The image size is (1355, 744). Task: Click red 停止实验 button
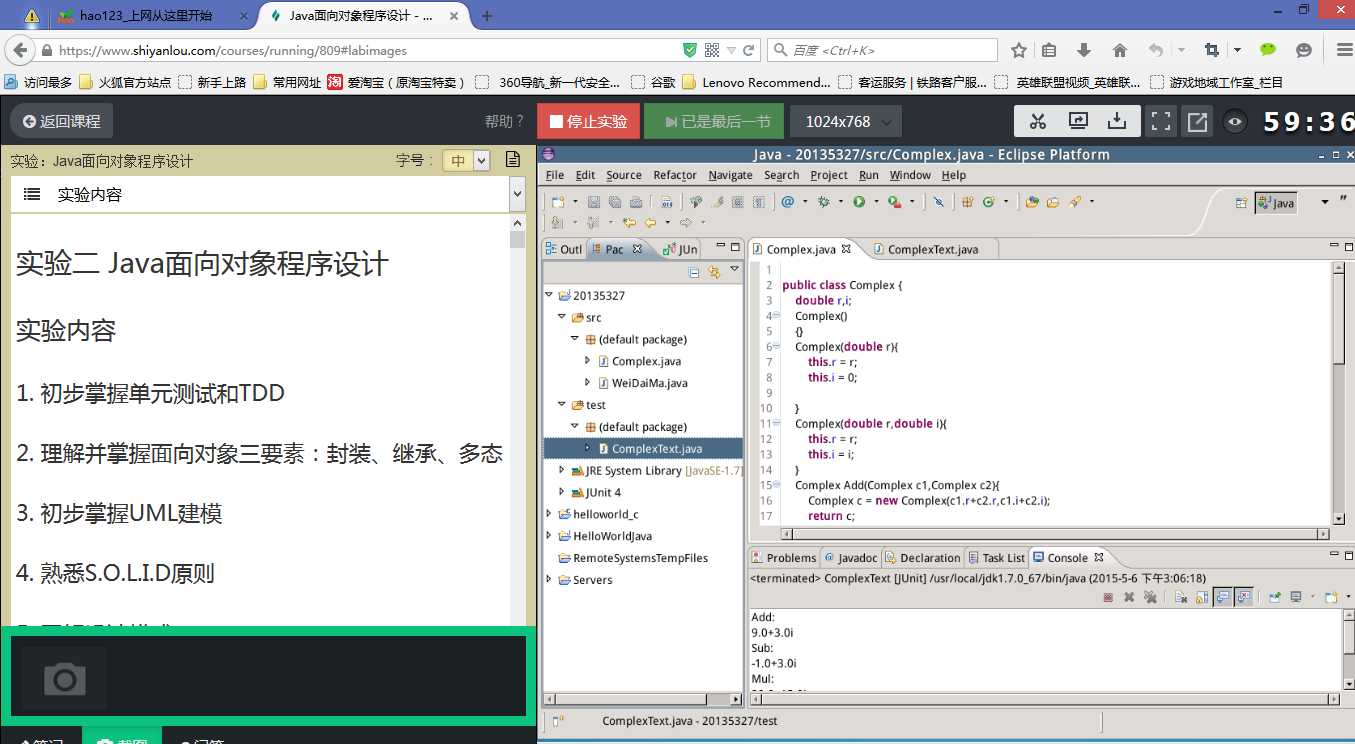[x=589, y=121]
